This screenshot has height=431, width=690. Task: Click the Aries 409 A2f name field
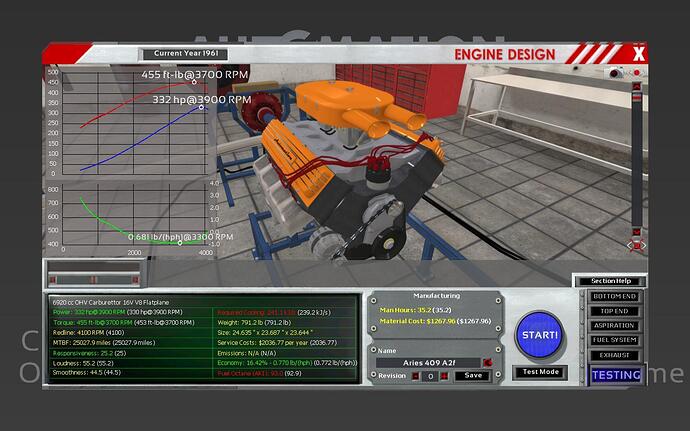(x=427, y=362)
